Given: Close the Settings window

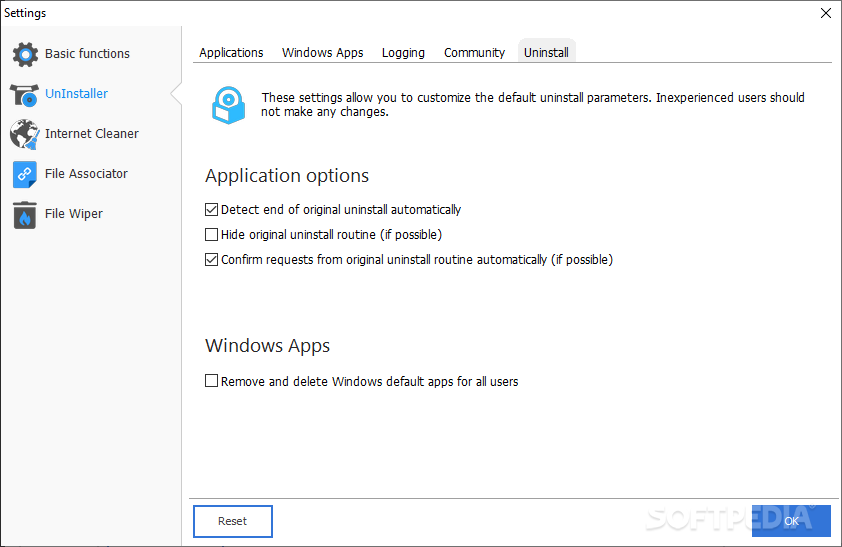Looking at the screenshot, I should tap(826, 13).
